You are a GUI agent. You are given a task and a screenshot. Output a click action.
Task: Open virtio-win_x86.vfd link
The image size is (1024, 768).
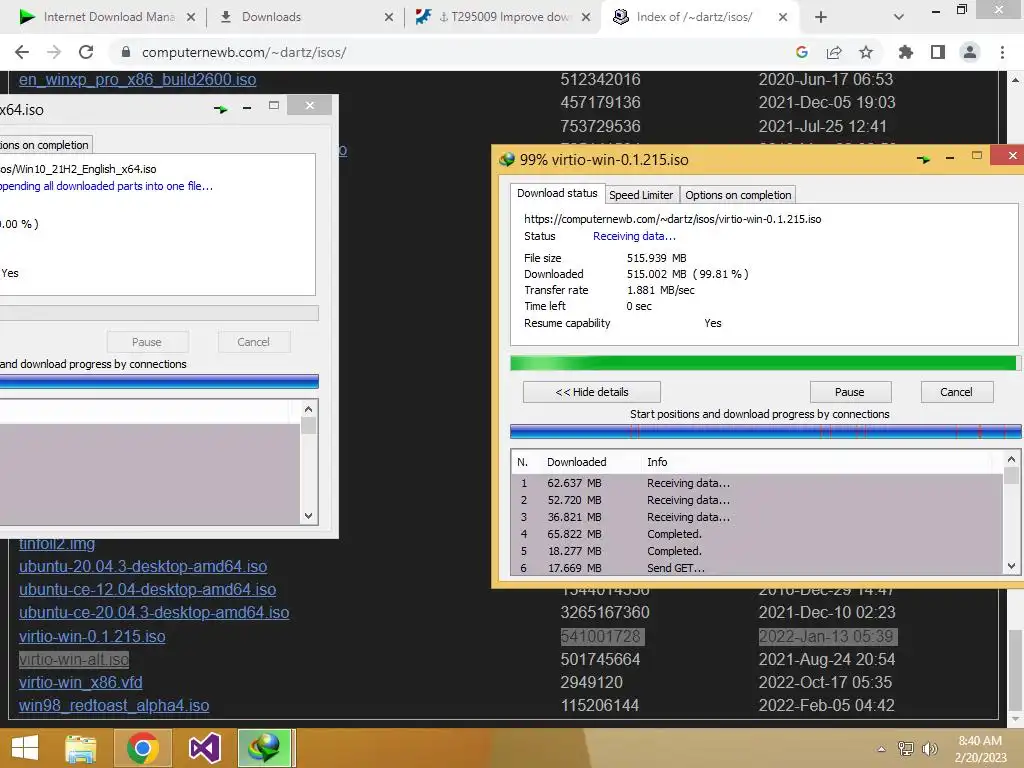80,682
